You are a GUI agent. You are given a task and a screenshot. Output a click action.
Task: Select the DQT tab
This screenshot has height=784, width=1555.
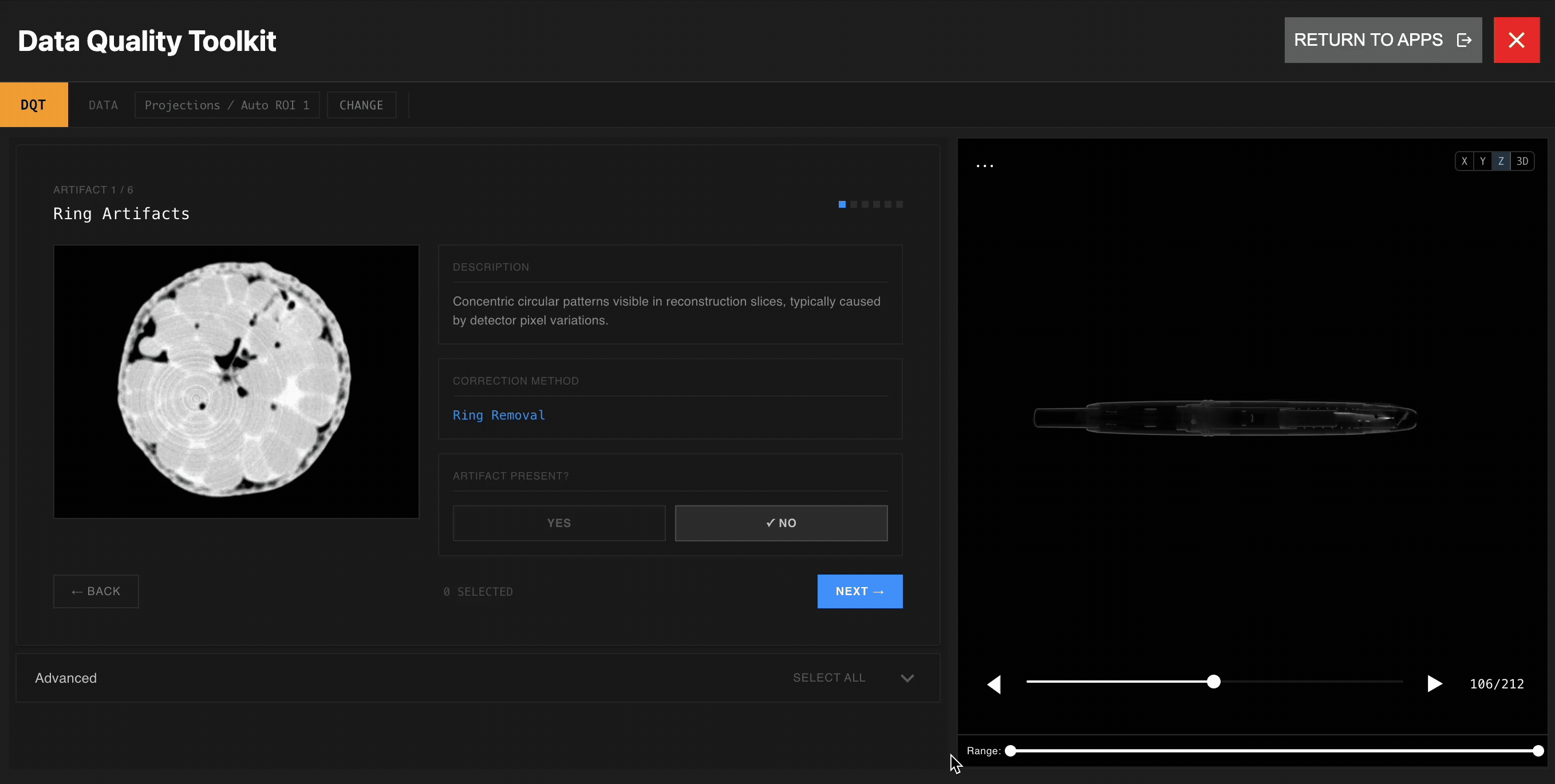[34, 104]
